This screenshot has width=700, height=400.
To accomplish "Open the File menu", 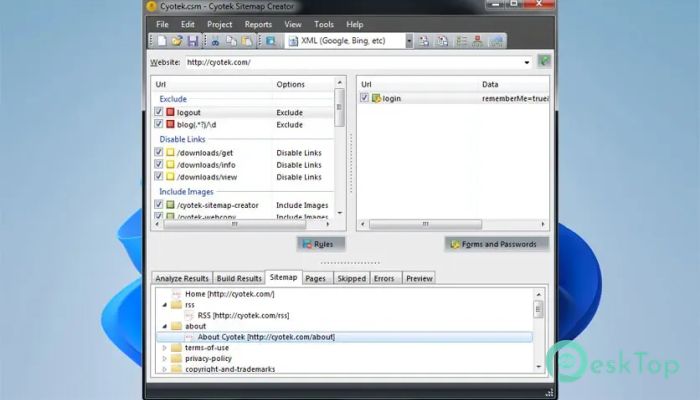I will coord(162,25).
